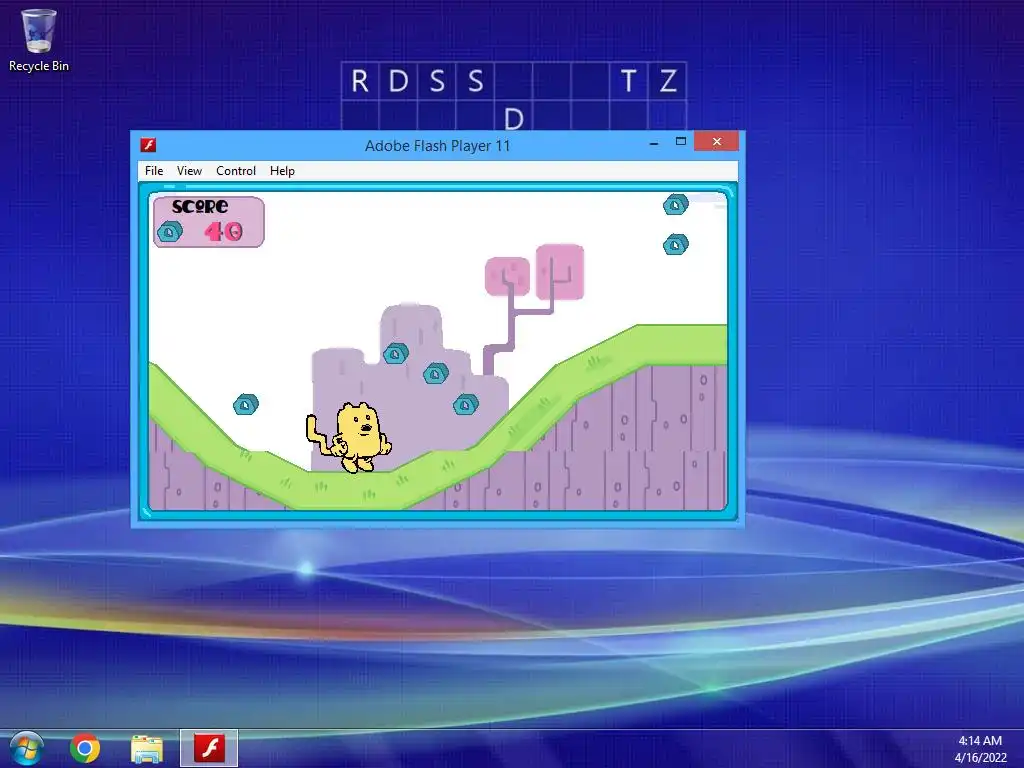Open the File menu in Flash Player
The height and width of the screenshot is (768, 1024).
tap(154, 170)
